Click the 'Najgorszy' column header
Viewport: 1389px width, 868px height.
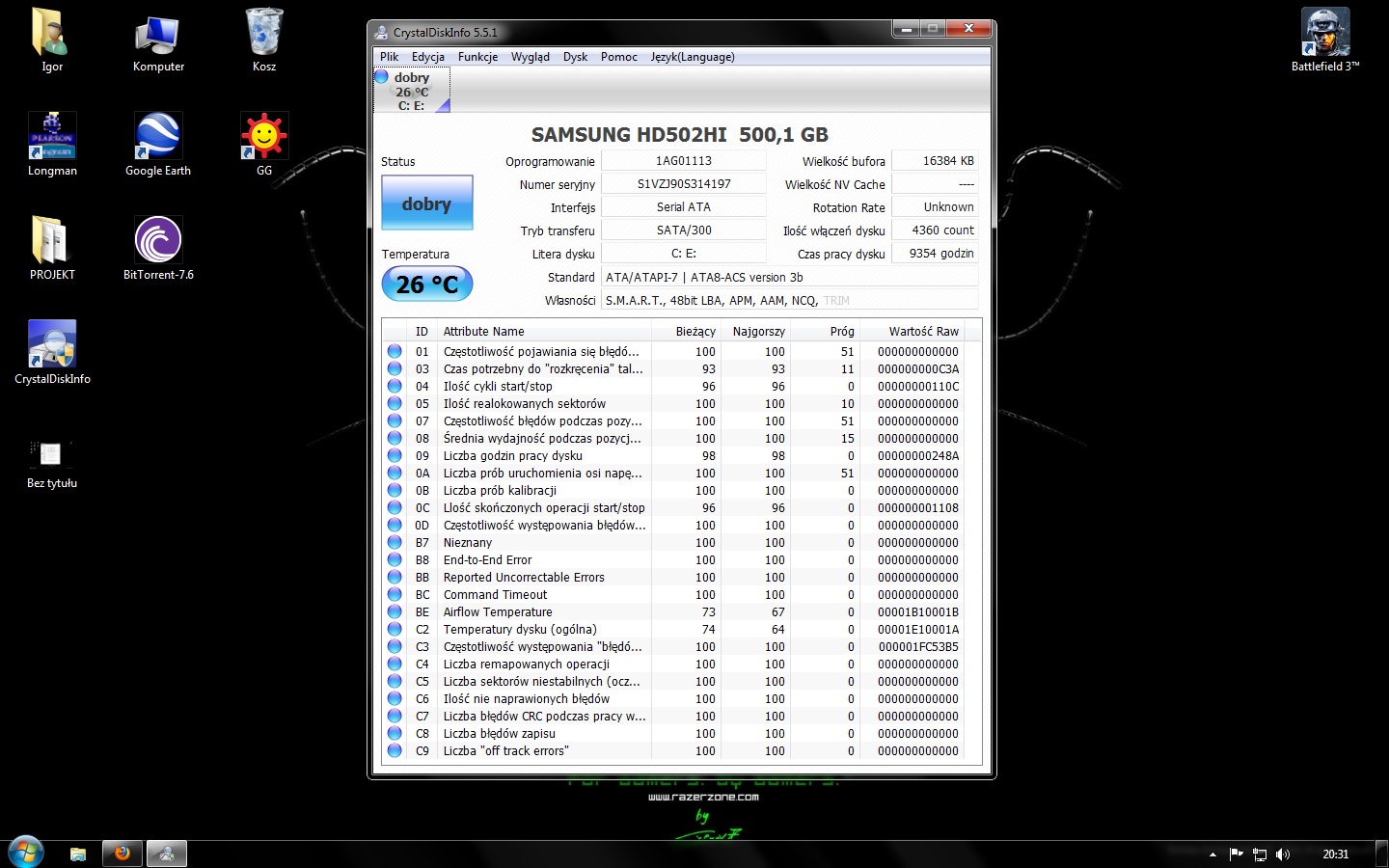[754, 331]
